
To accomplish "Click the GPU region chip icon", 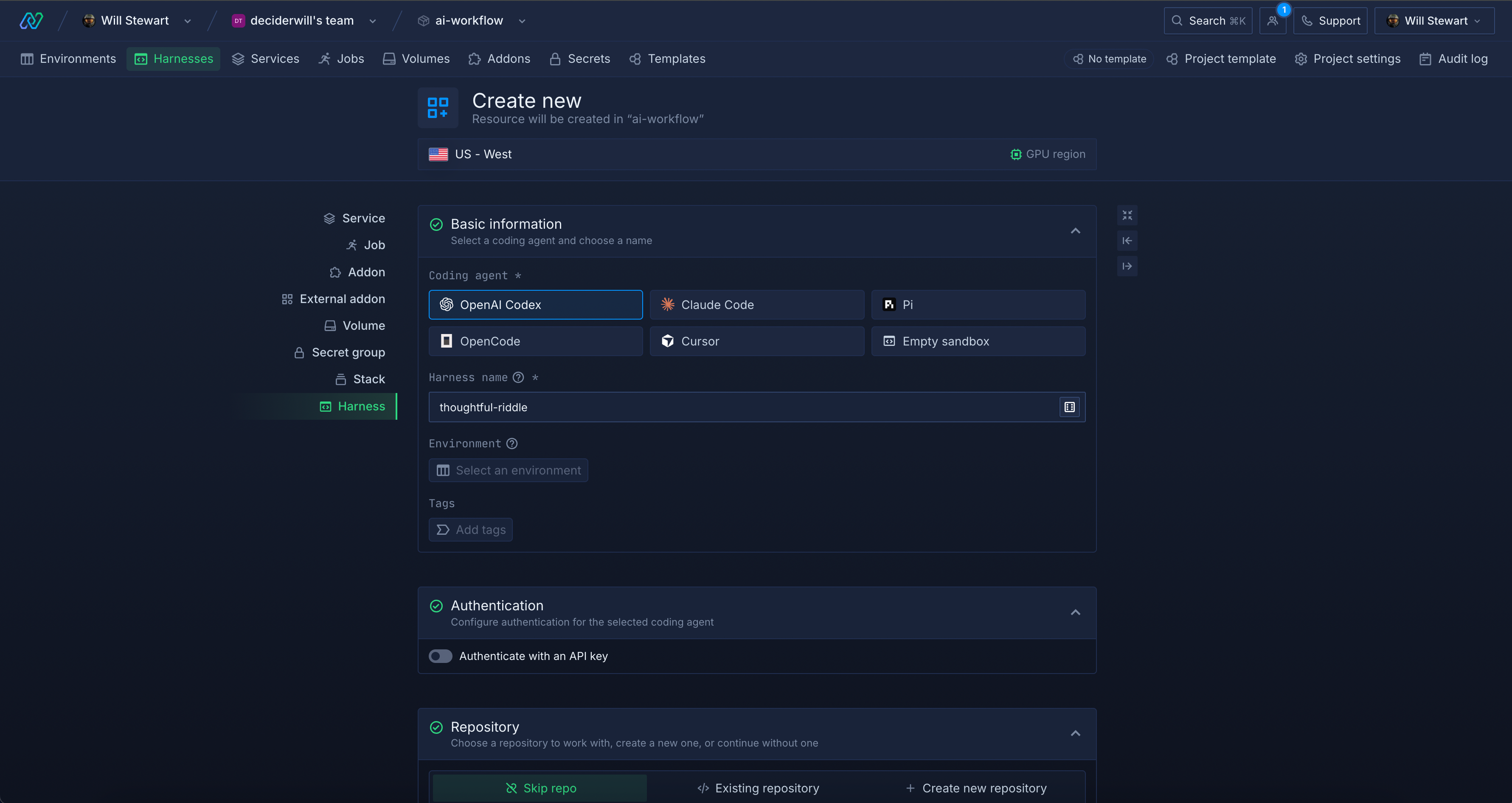I will pyautogui.click(x=1015, y=154).
